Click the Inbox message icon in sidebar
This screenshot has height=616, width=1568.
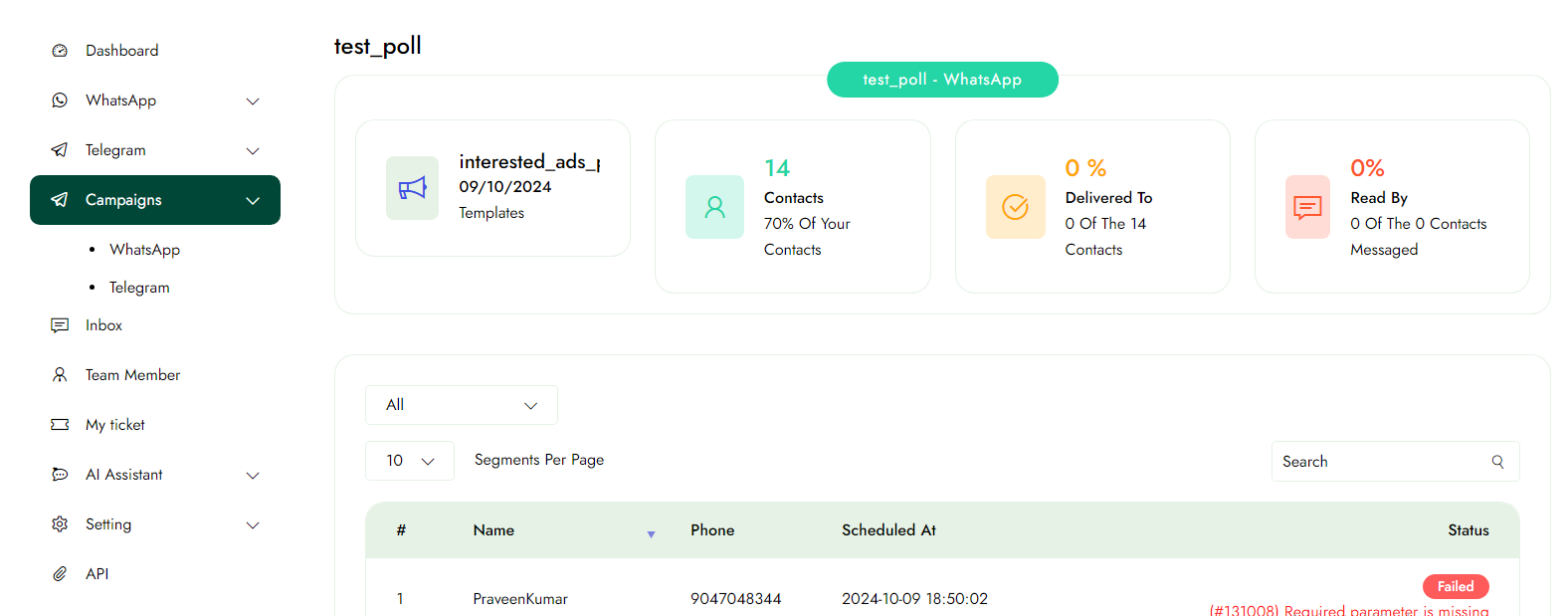60,325
